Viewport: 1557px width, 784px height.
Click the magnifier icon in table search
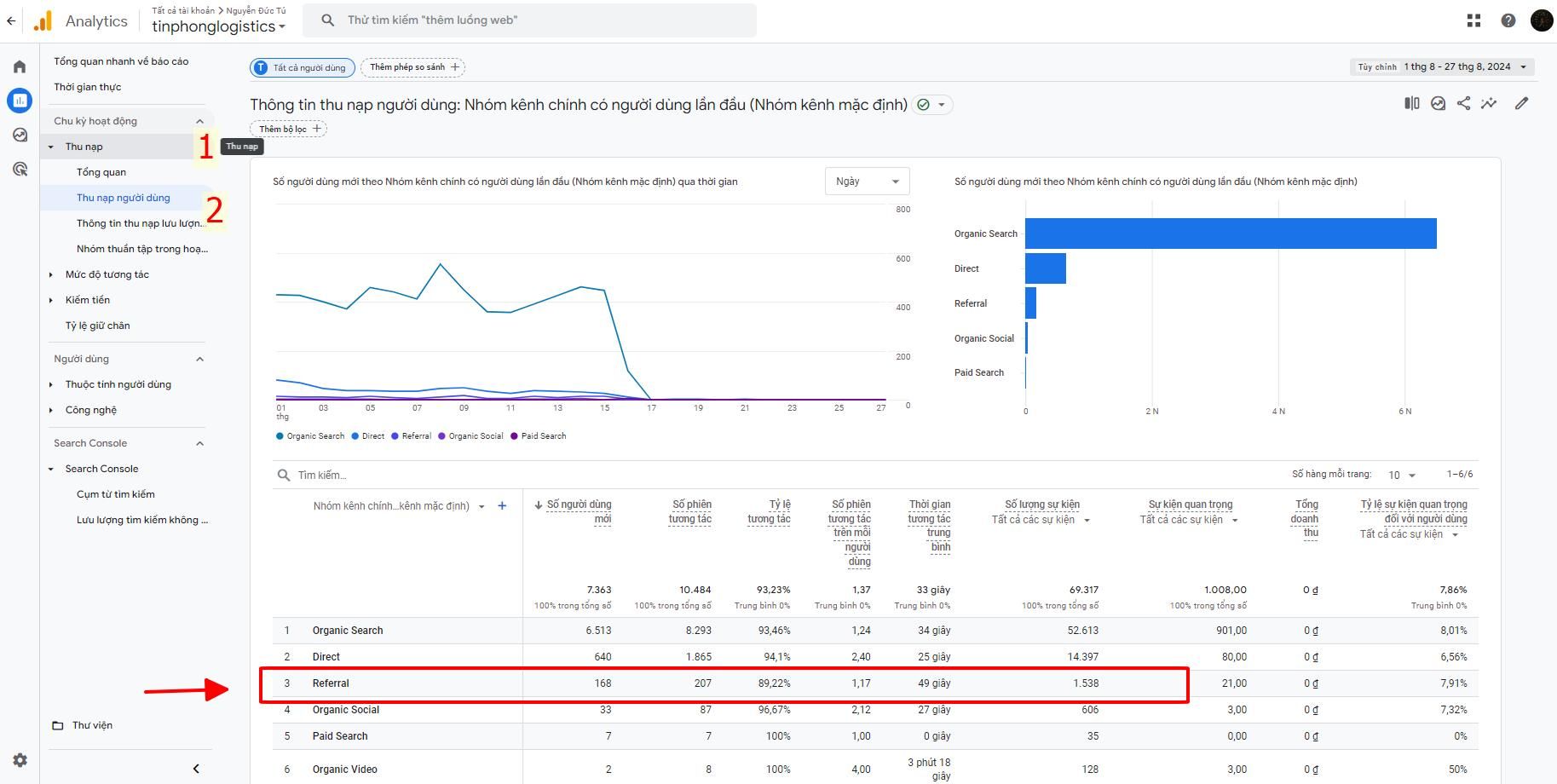point(284,475)
